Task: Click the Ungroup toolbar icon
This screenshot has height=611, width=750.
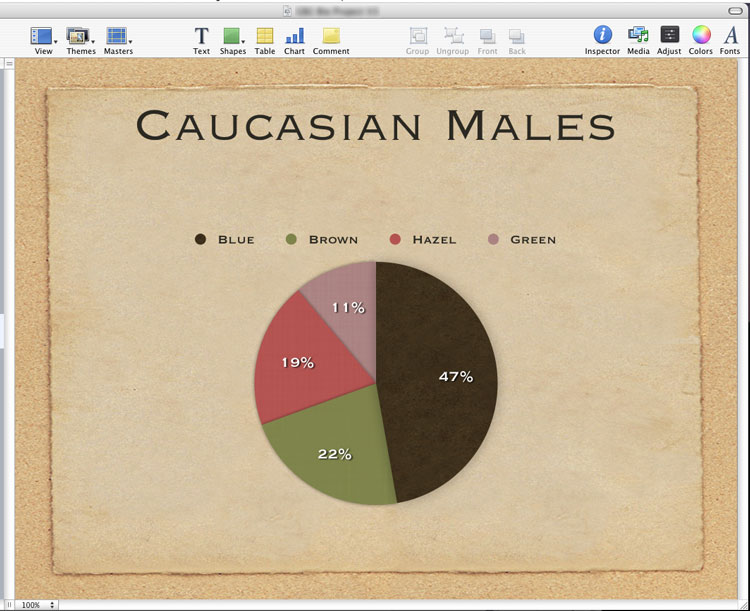Action: (x=452, y=40)
